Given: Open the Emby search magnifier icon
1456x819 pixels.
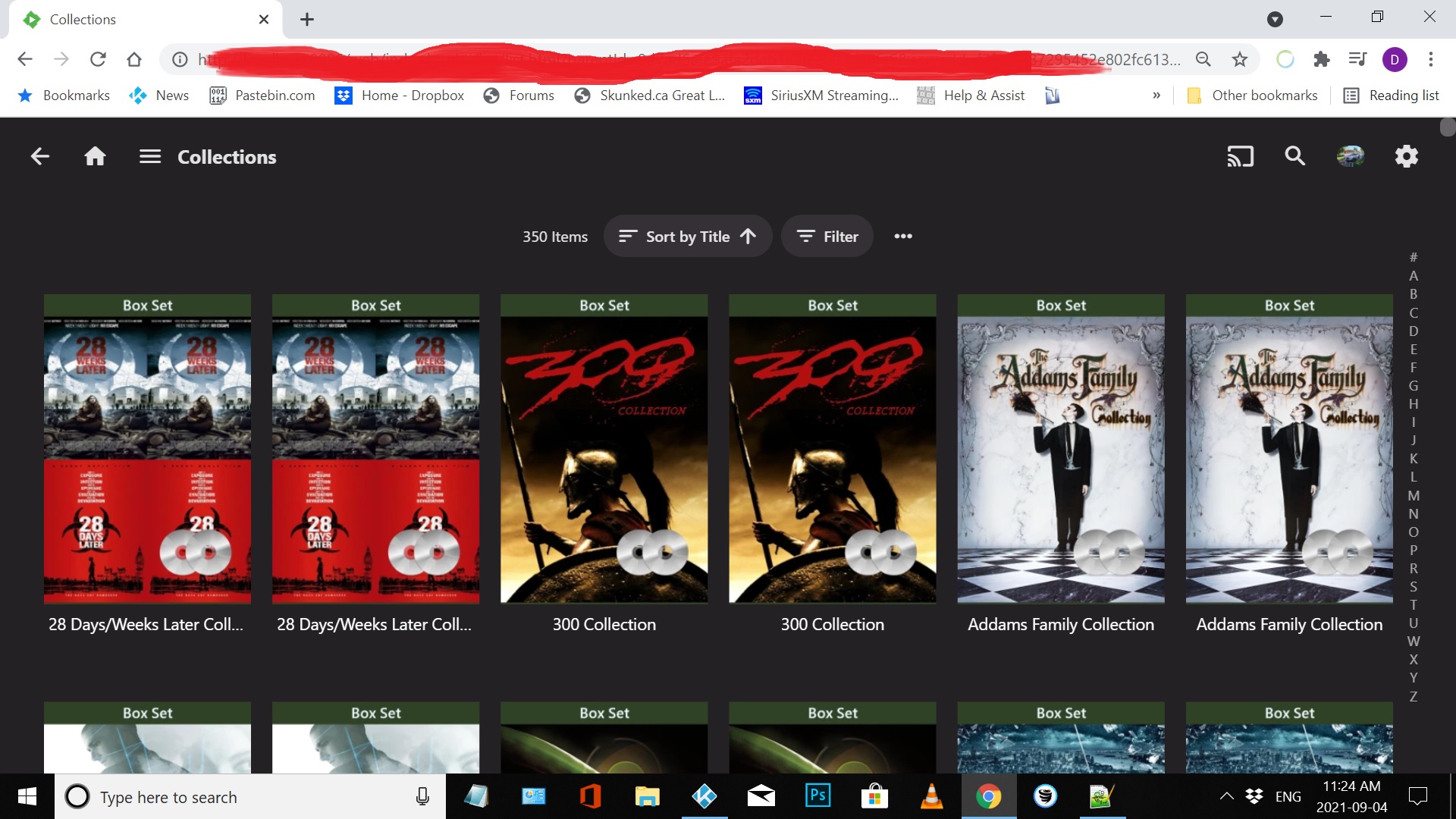Looking at the screenshot, I should pos(1295,156).
